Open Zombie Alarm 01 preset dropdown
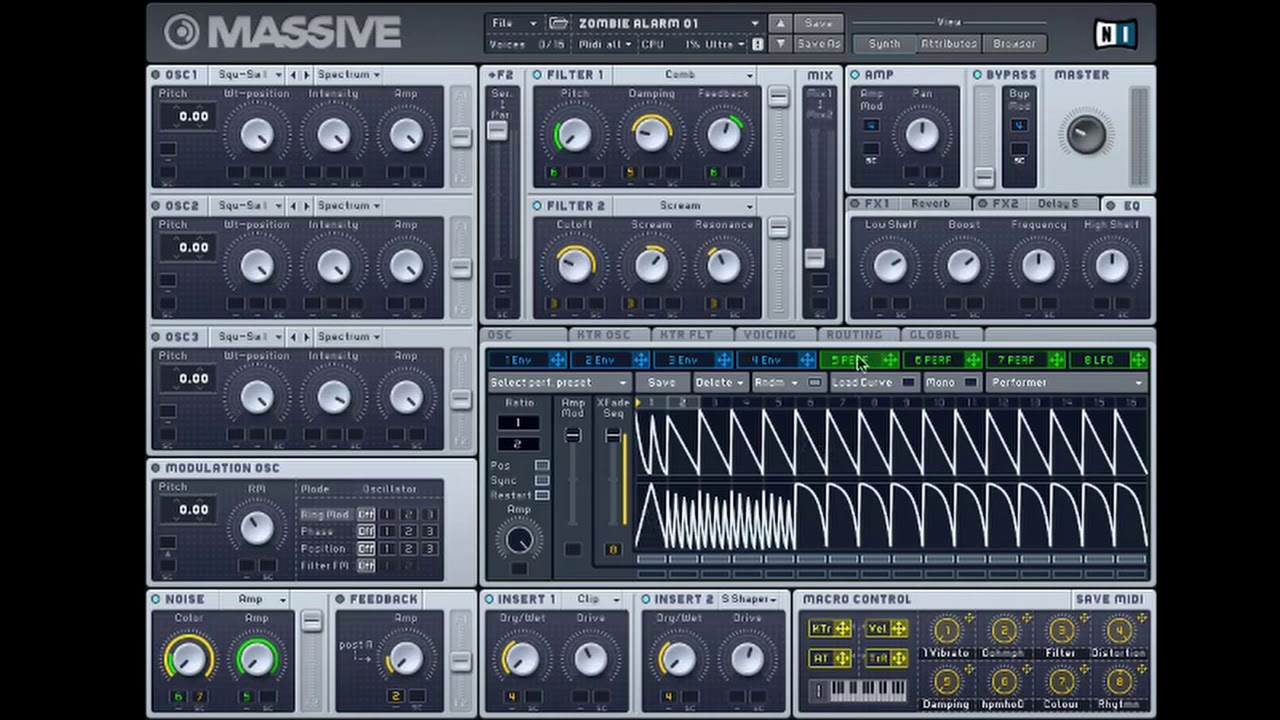Screen dimensions: 1280x720 point(669,23)
